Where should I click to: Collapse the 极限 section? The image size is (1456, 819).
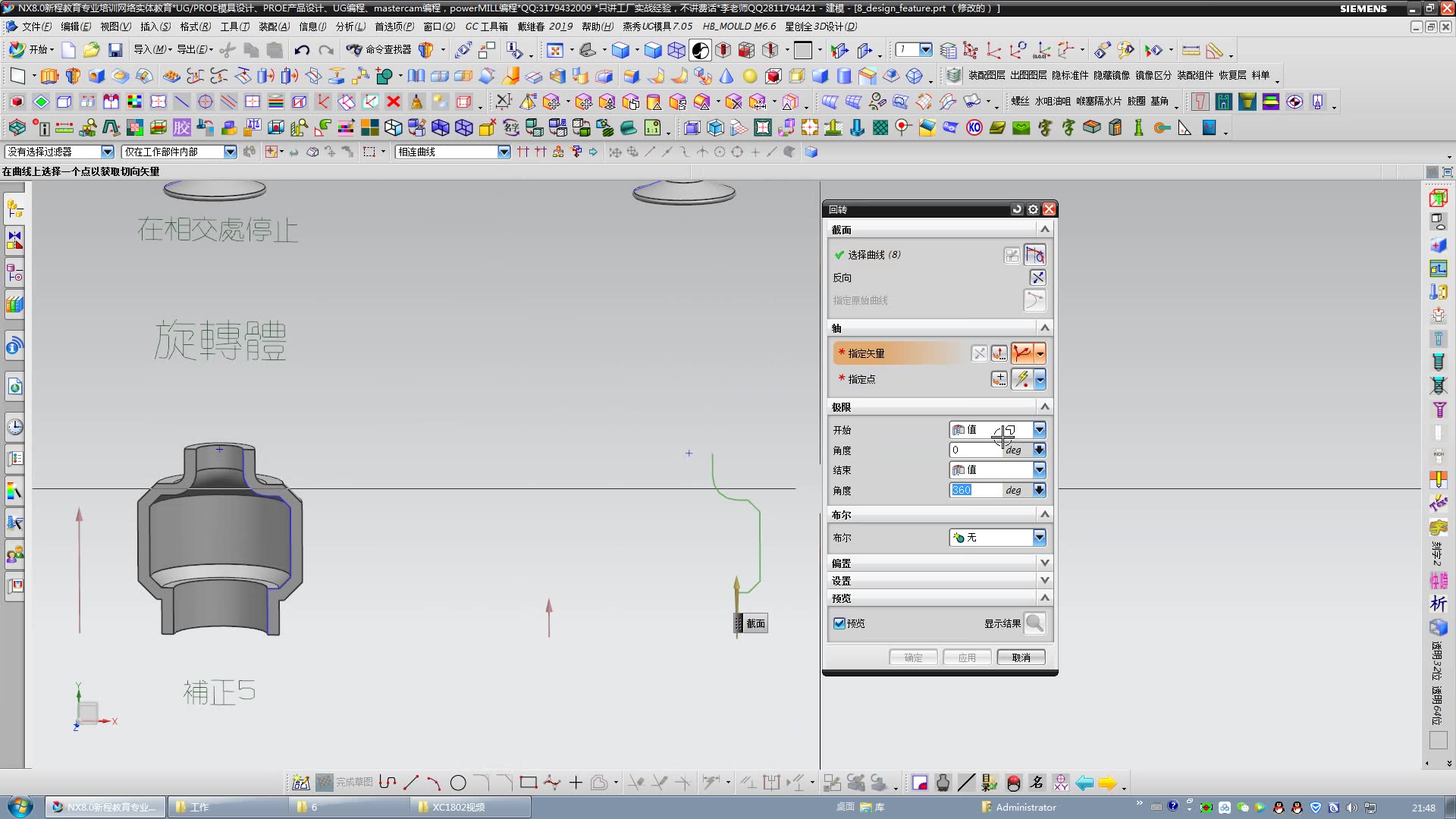[x=1044, y=407]
